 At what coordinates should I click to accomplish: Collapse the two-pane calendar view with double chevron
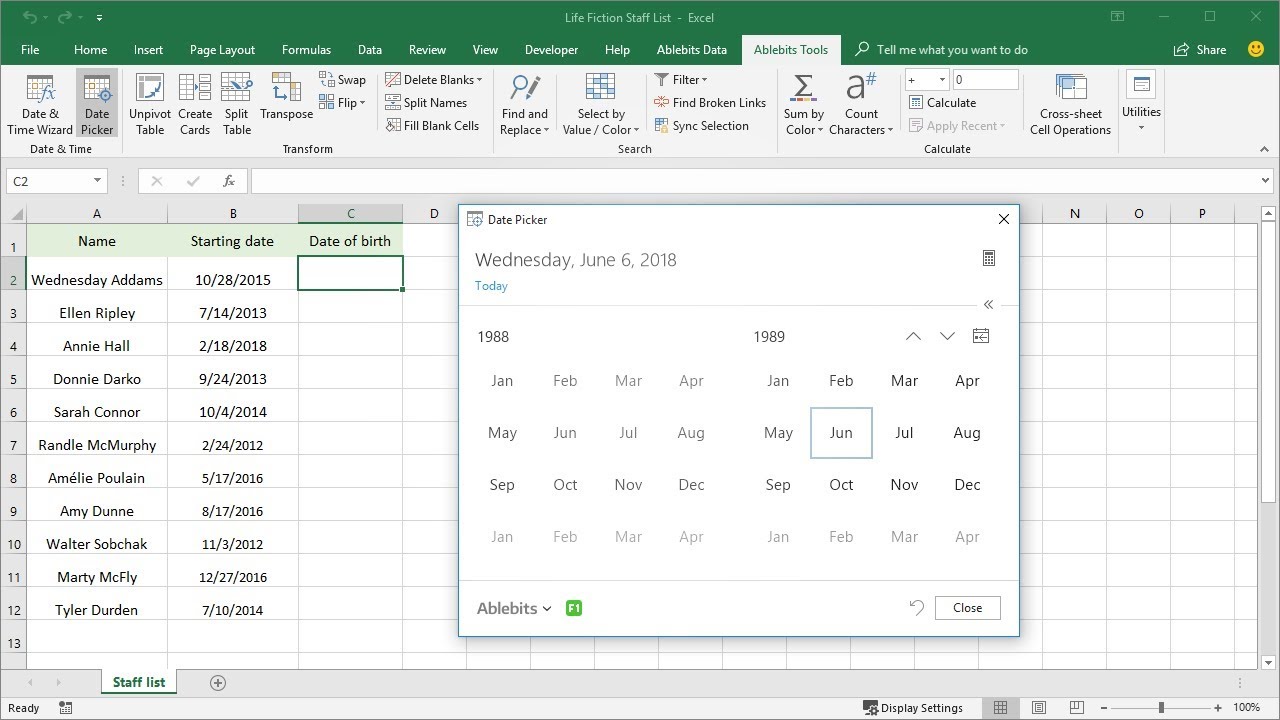tap(988, 305)
